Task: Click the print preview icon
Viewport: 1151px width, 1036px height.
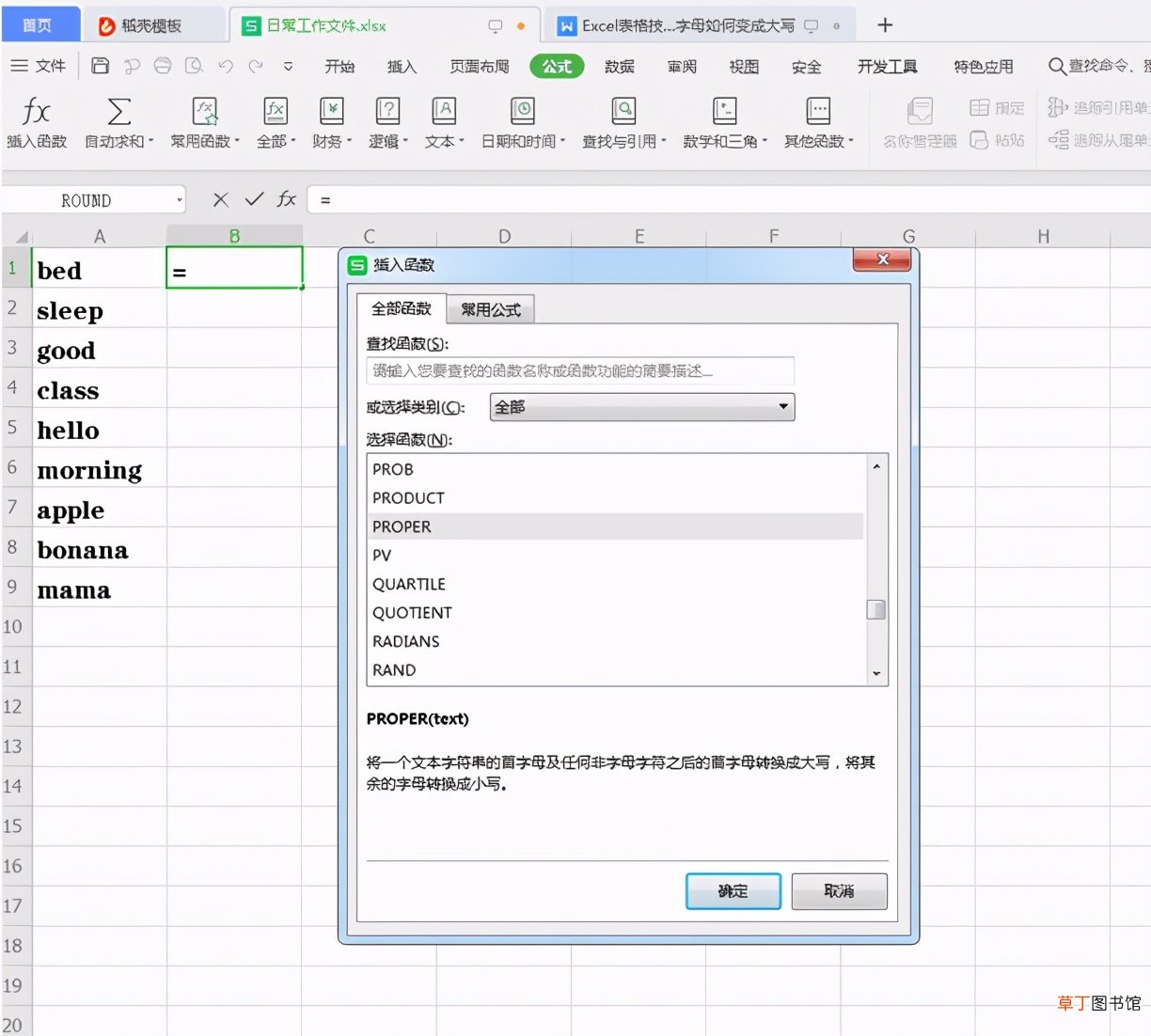Action: (x=194, y=66)
